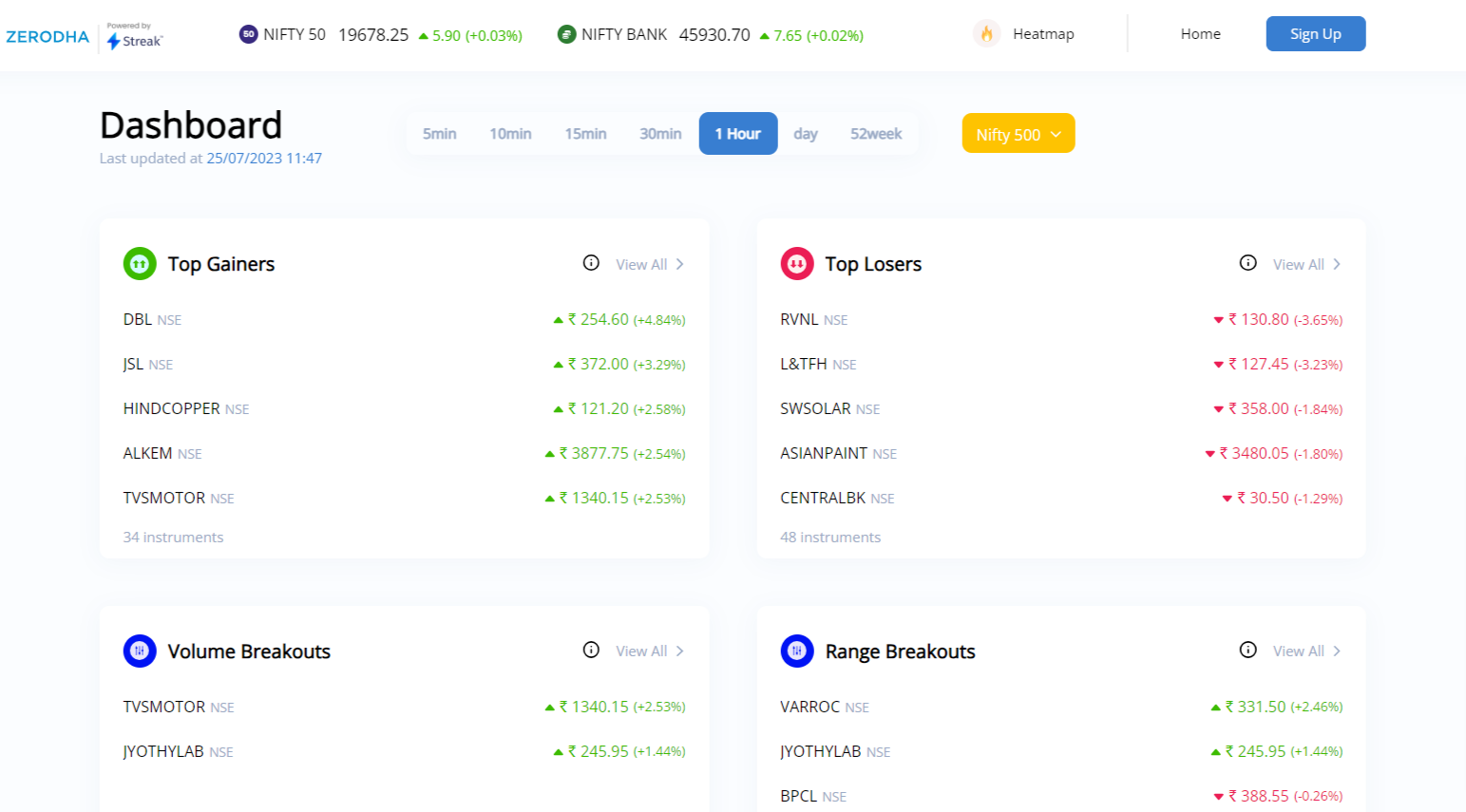Show info for Top Gainers
Viewport: 1466px width, 812px height.
click(x=591, y=263)
